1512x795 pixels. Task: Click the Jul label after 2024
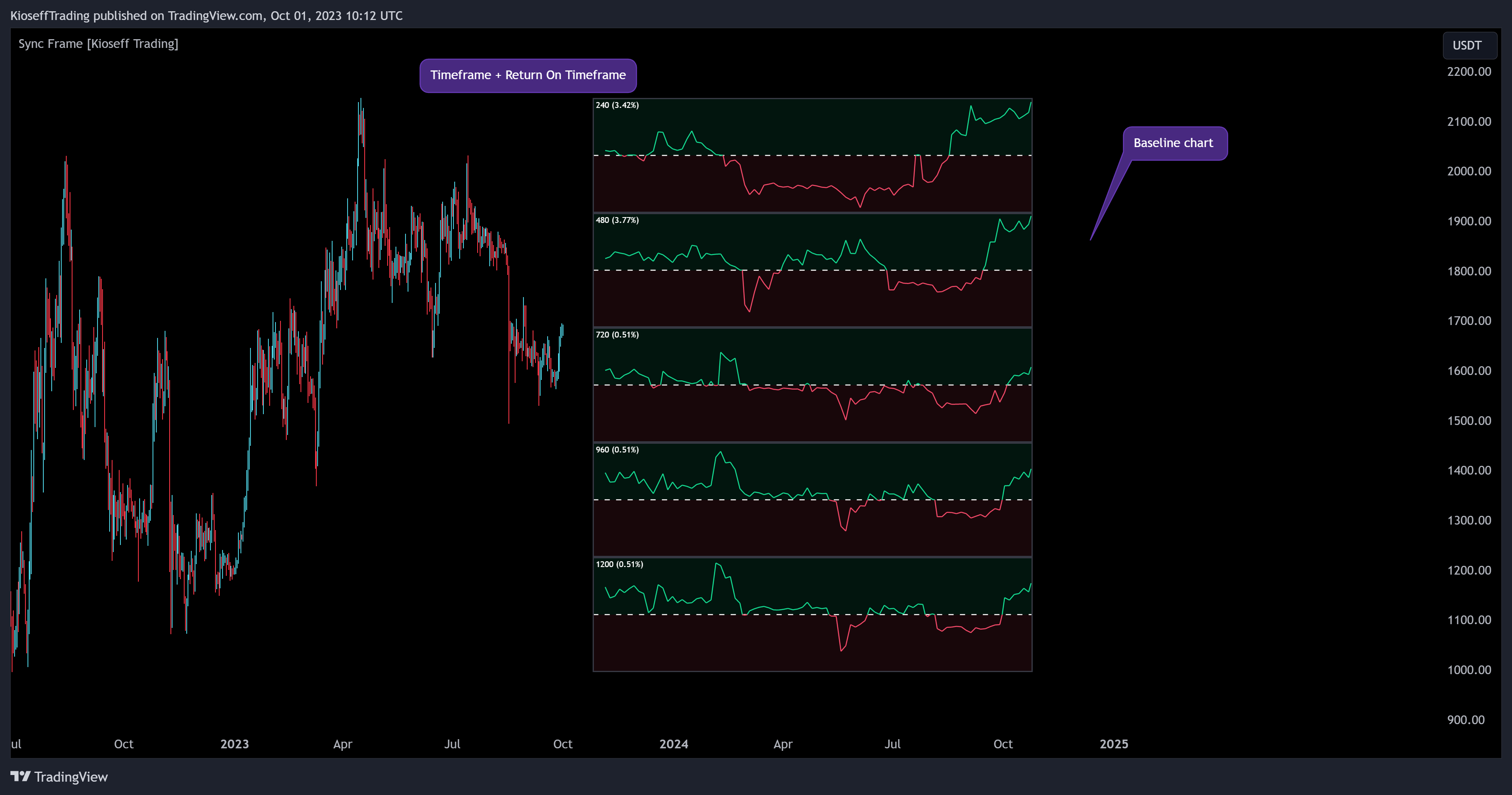click(x=892, y=744)
